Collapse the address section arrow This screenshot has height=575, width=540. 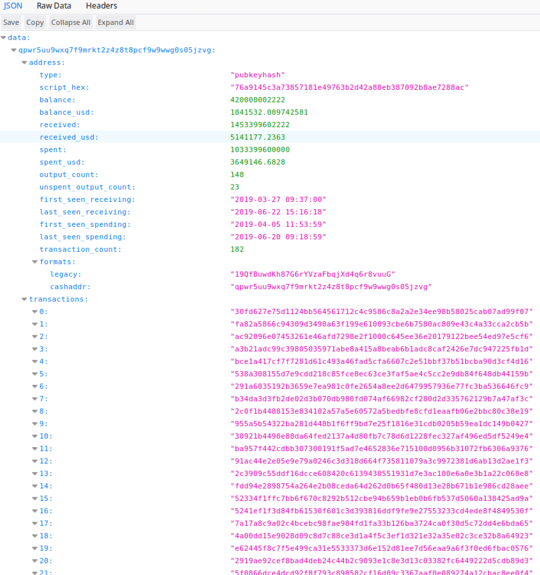click(x=24, y=62)
